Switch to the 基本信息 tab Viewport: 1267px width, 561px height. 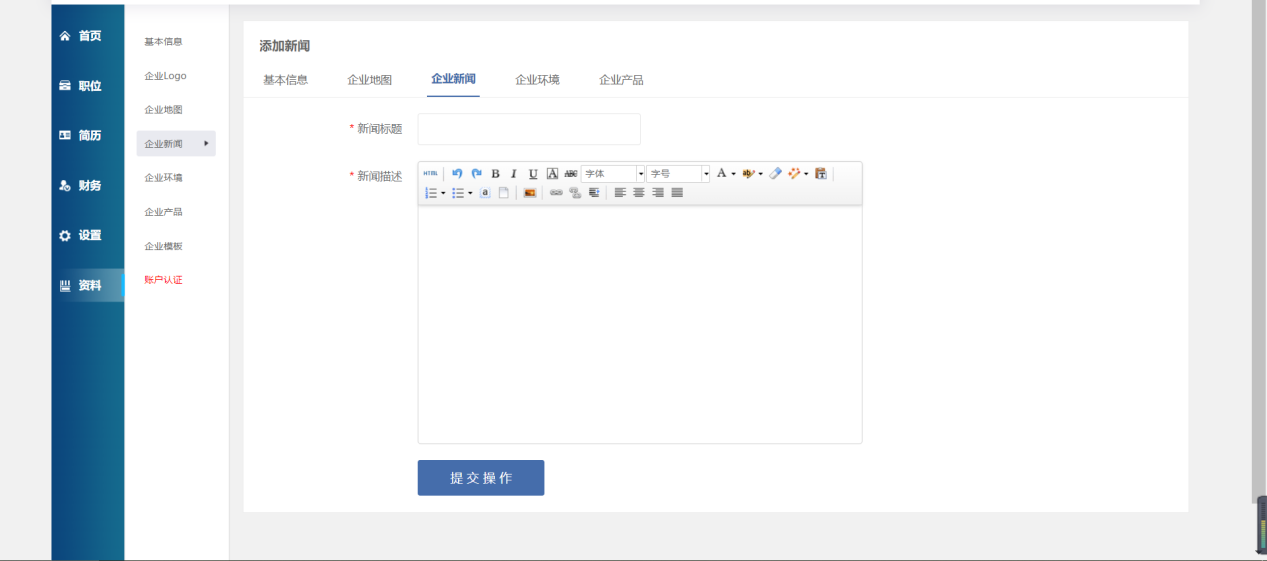coord(285,80)
